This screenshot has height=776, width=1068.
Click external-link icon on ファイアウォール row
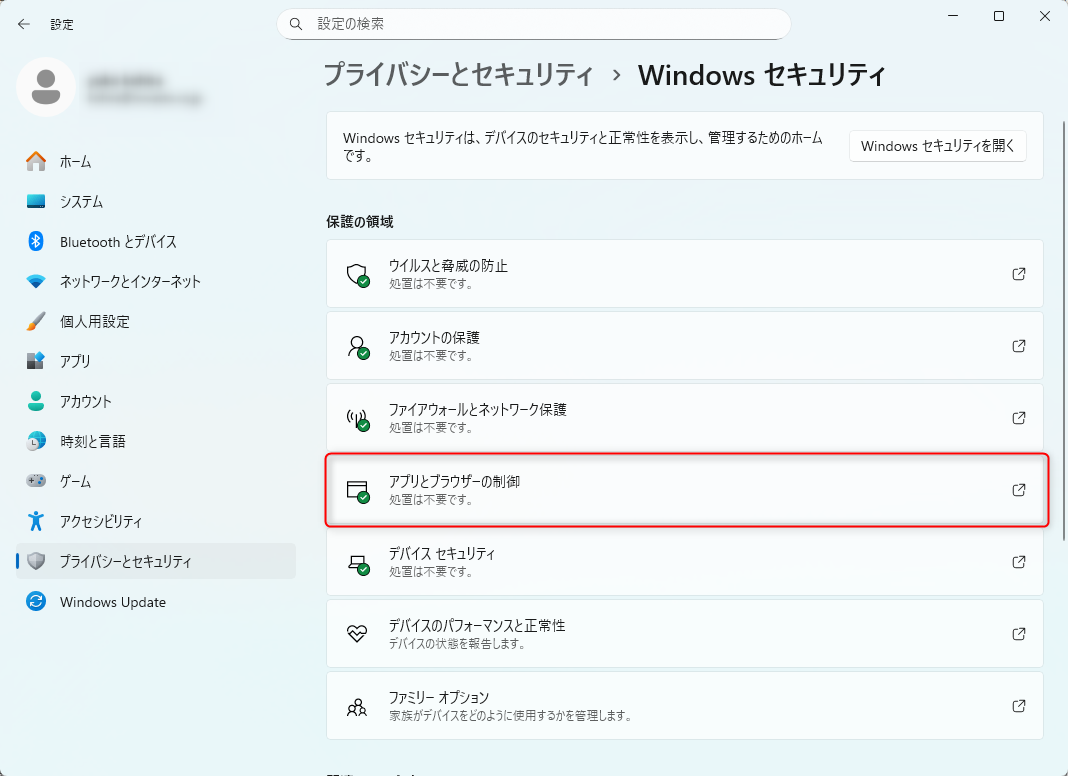[1018, 418]
